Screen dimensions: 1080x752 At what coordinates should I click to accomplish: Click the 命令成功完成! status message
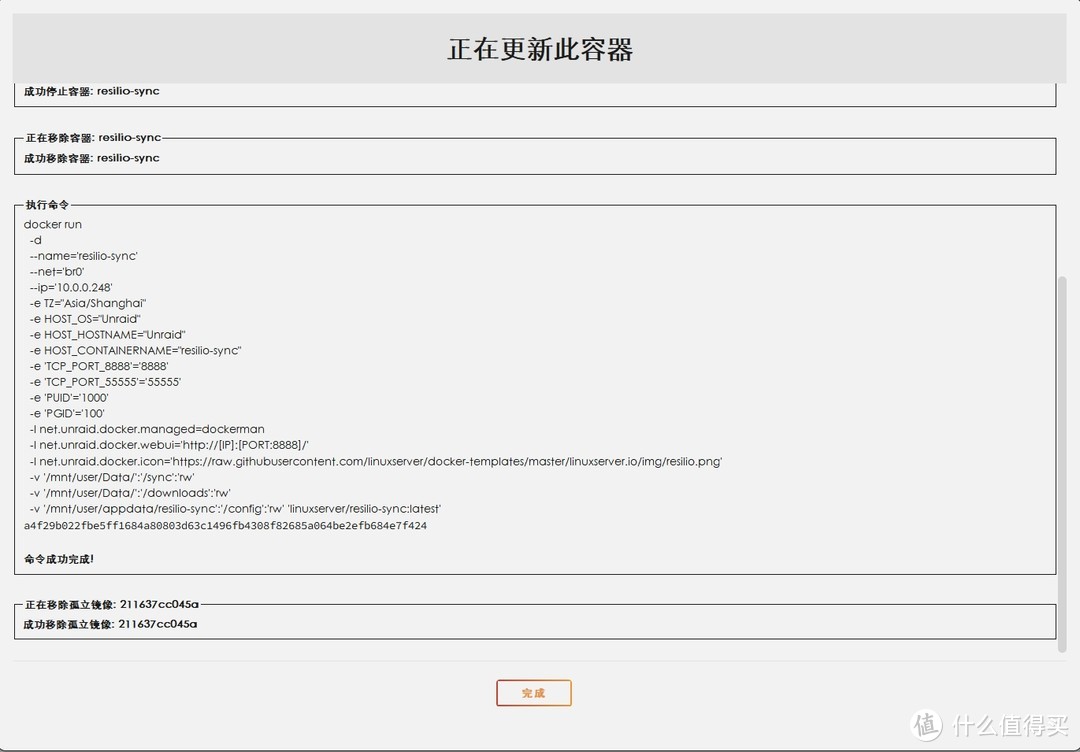click(56, 559)
